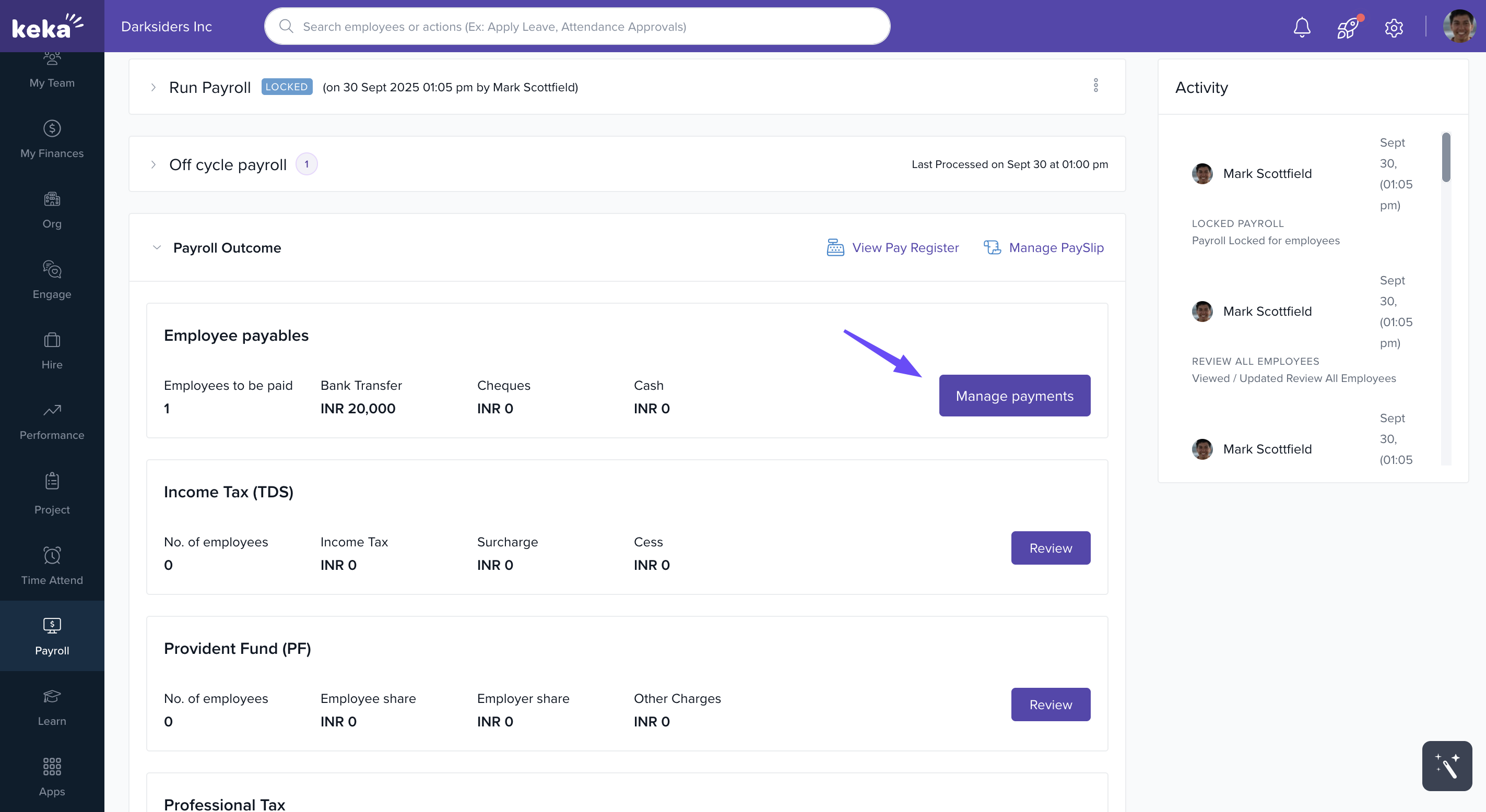Viewport: 1486px width, 812px height.
Task: Open the Performance sidebar icon
Action: click(52, 421)
